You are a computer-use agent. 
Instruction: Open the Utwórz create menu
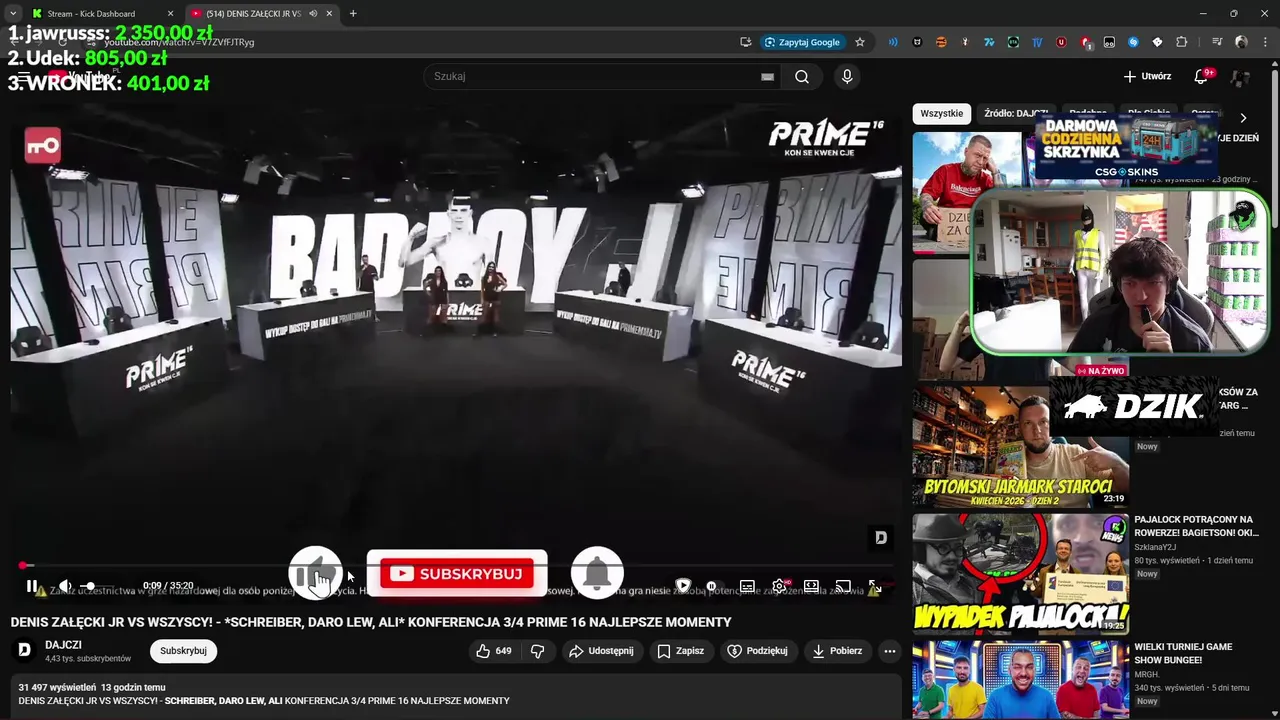click(1147, 76)
